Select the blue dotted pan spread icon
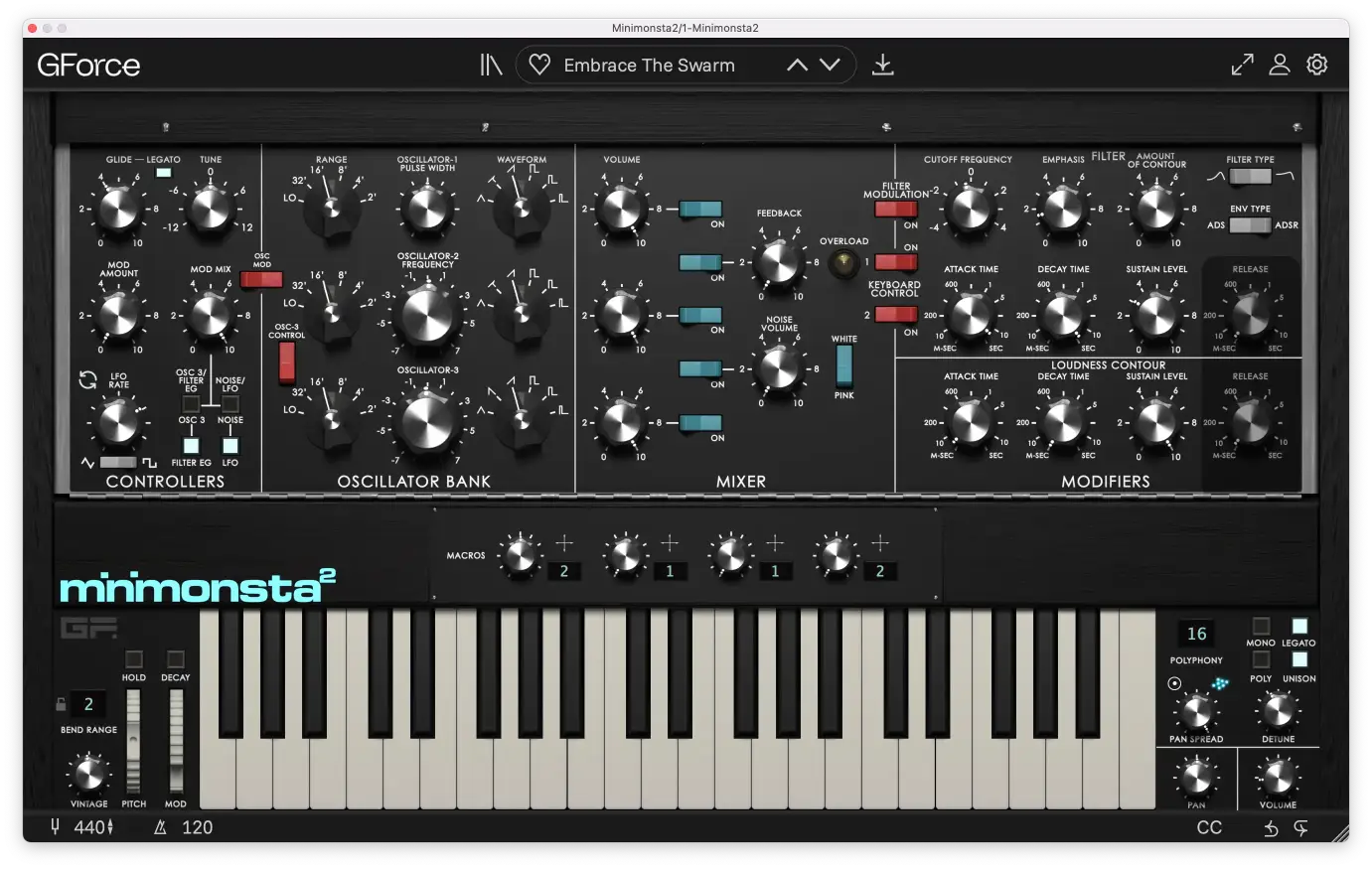 (x=1220, y=683)
